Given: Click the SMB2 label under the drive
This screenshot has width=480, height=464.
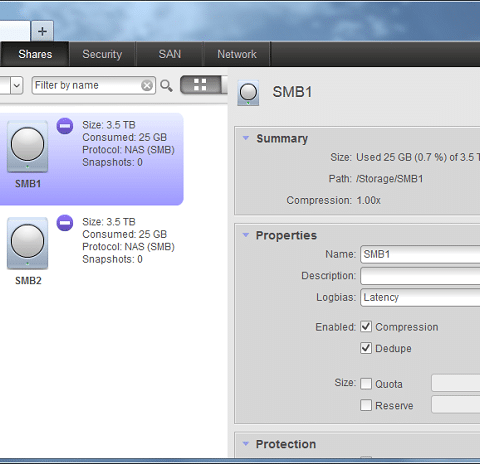Looking at the screenshot, I should (x=28, y=281).
